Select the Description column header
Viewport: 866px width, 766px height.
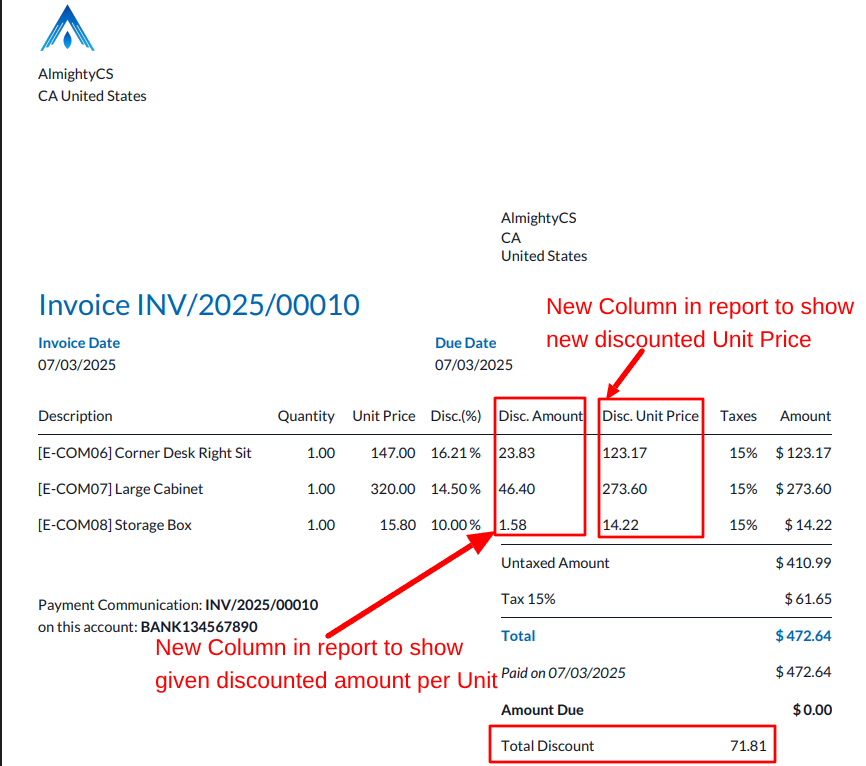(75, 416)
